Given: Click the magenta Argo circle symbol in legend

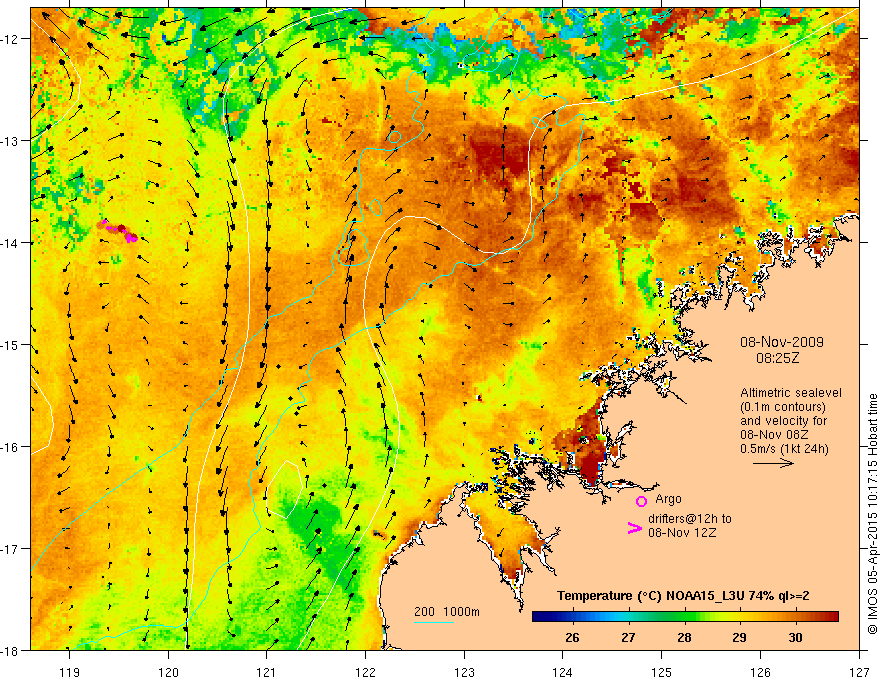Looking at the screenshot, I should [641, 501].
